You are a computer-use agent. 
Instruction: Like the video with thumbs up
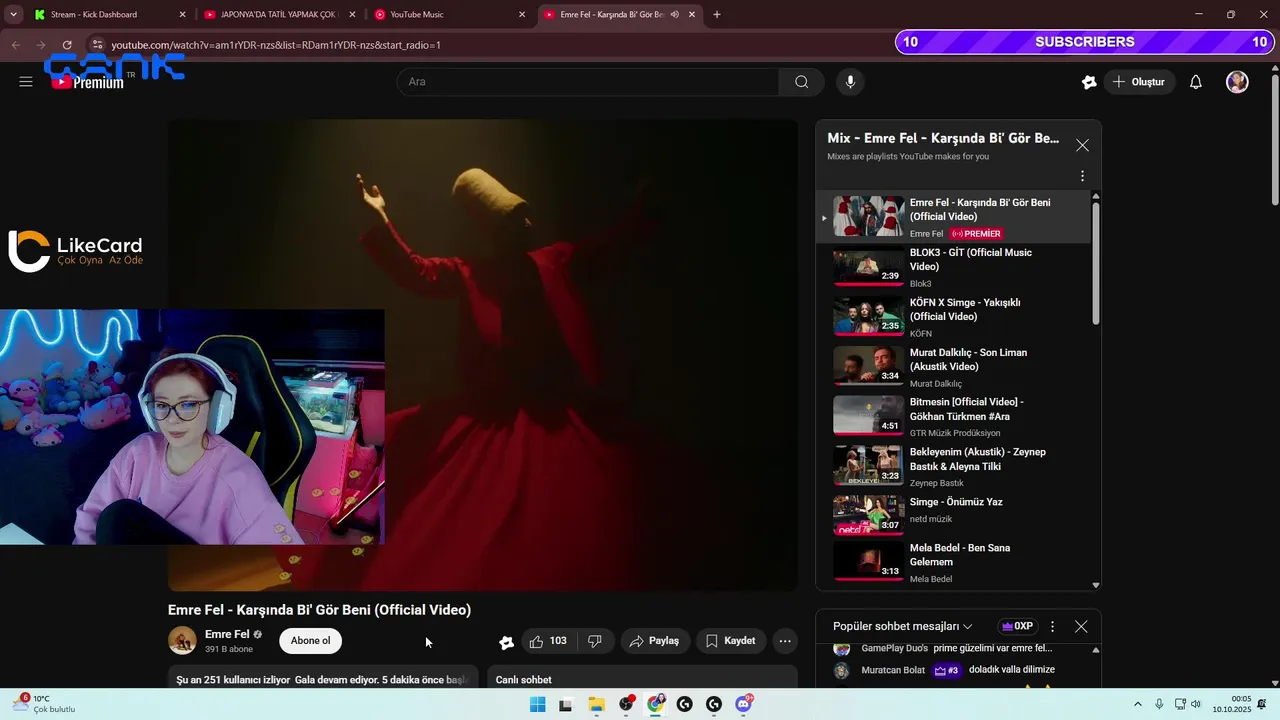[x=548, y=641]
